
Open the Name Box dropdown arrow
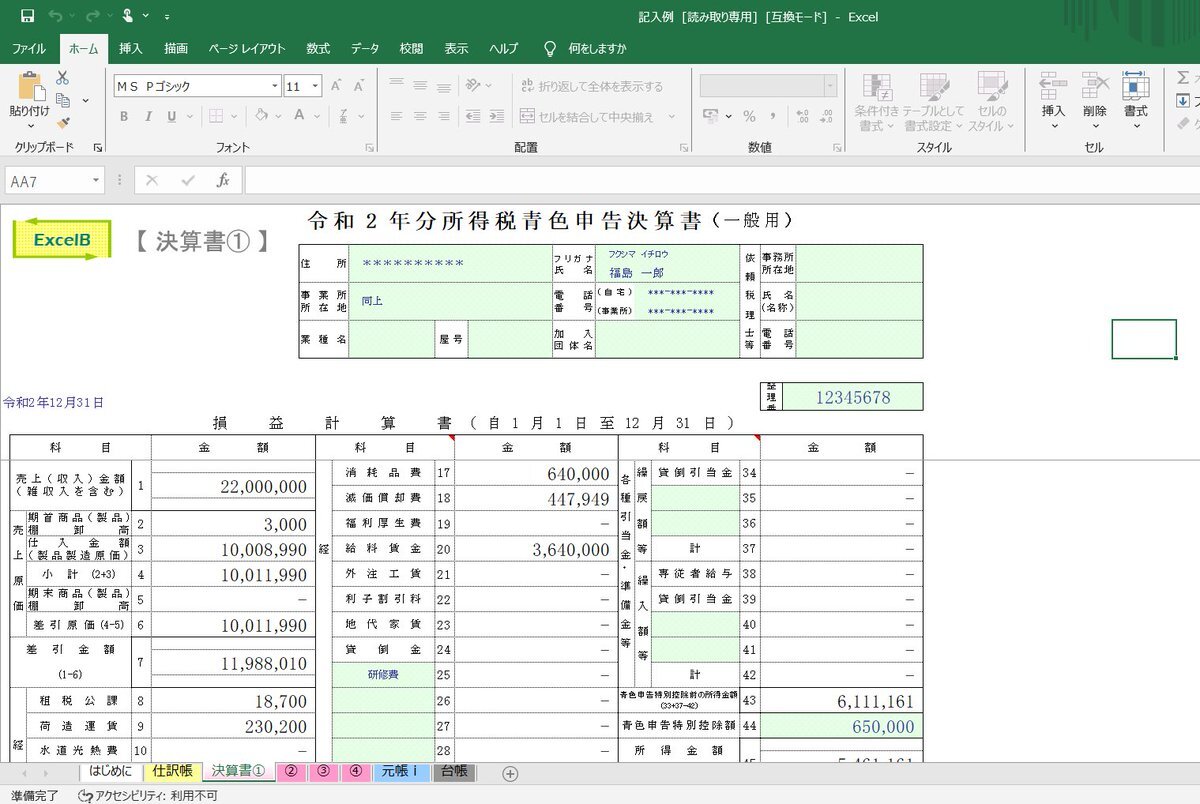pyautogui.click(x=96, y=181)
